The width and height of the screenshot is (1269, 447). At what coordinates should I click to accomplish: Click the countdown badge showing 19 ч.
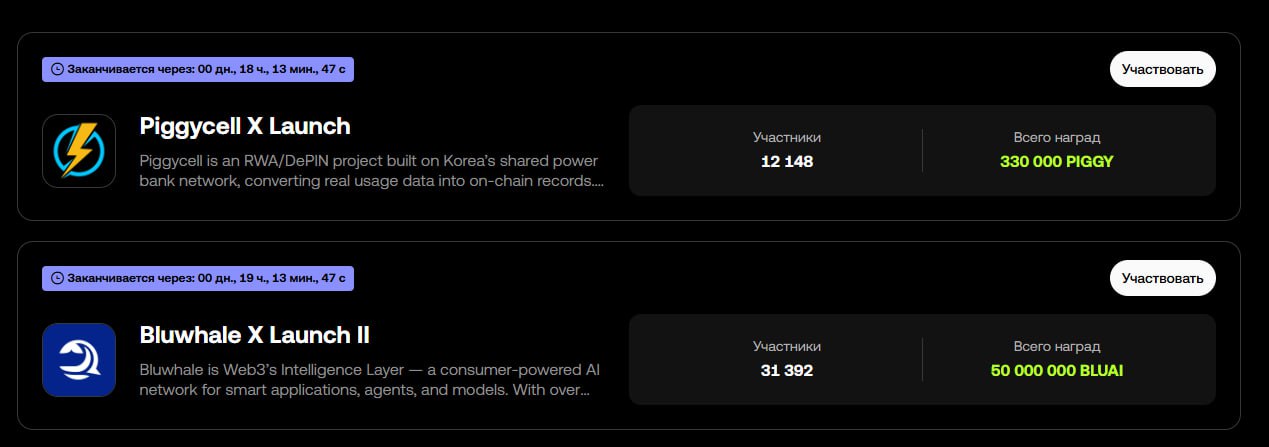[198, 278]
